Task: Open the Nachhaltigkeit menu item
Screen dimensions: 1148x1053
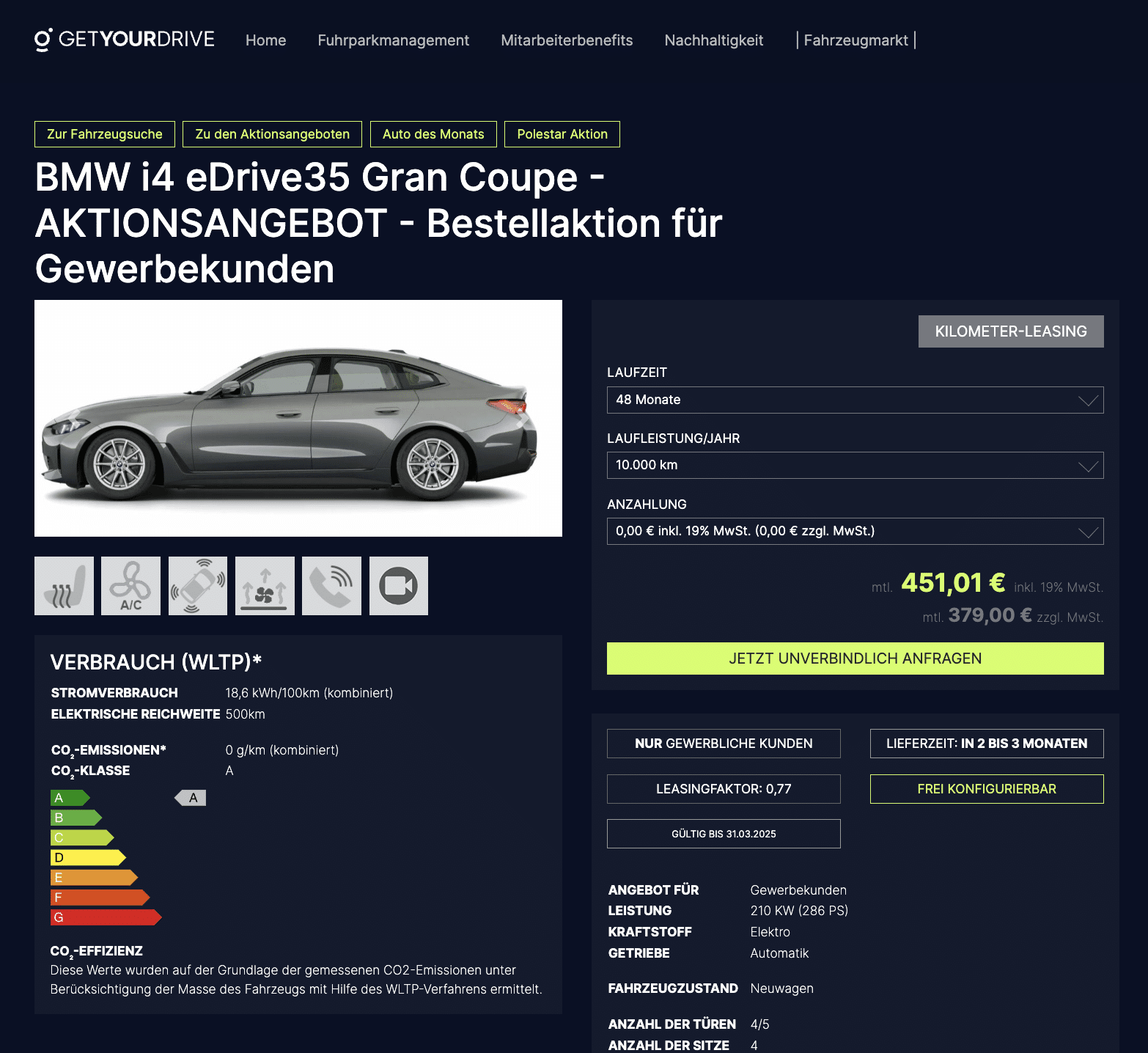Action: [713, 40]
